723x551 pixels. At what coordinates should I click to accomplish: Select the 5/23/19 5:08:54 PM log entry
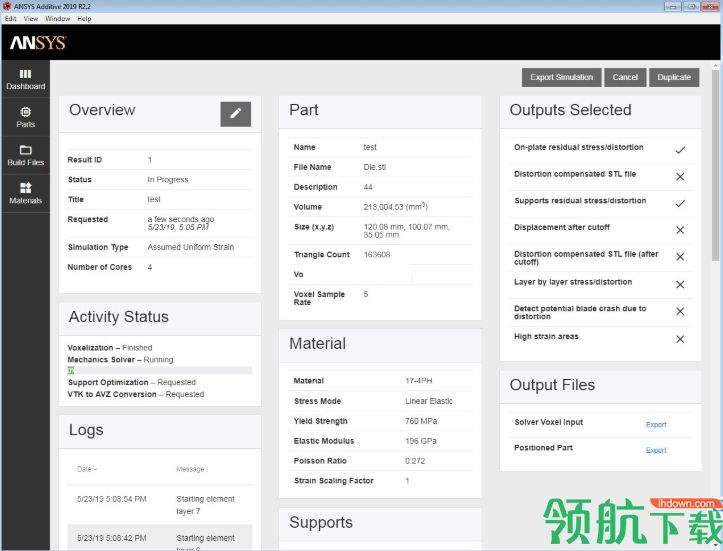coord(160,505)
